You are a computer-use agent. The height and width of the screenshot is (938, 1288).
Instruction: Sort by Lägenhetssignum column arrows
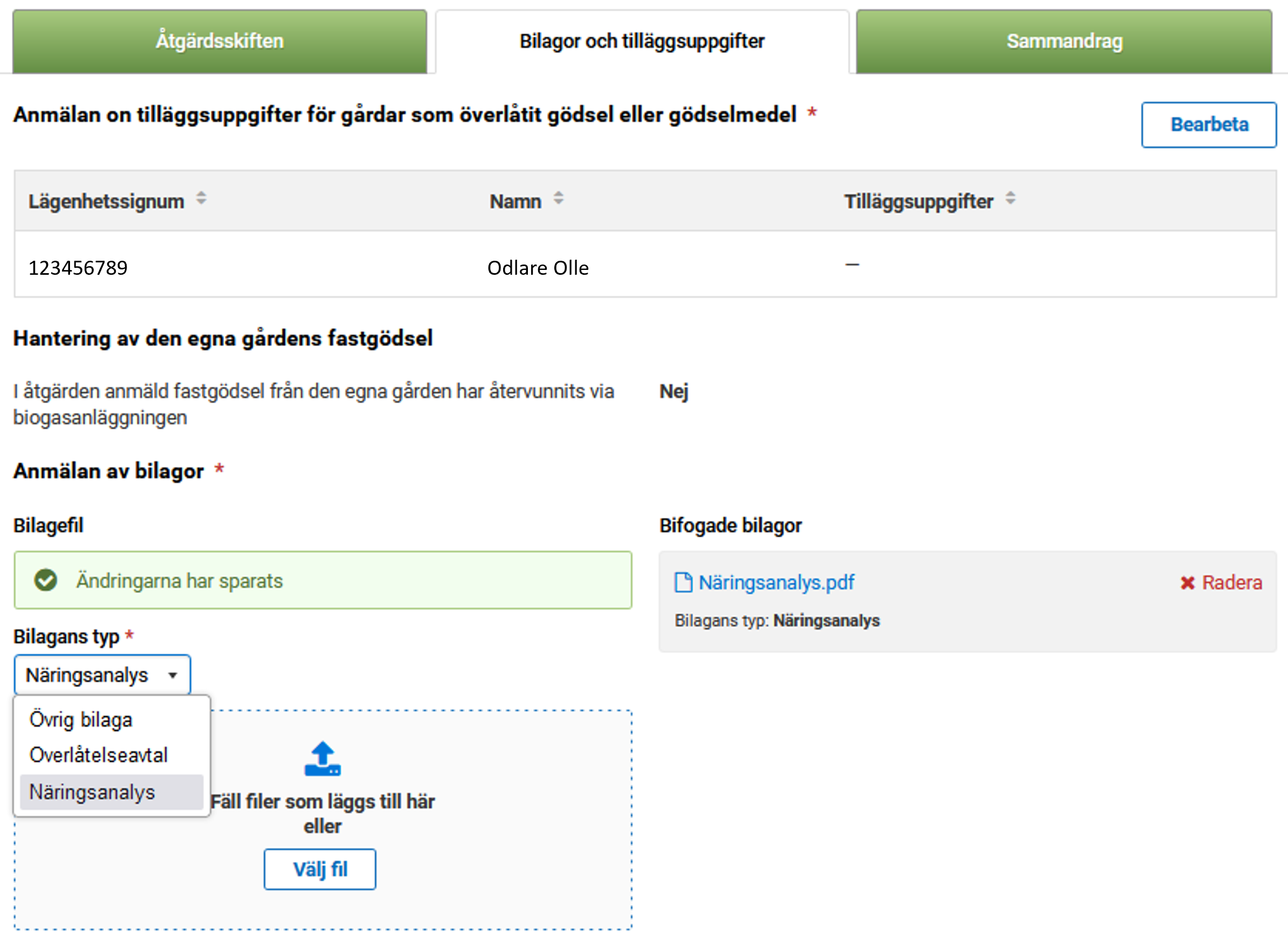coord(201,199)
